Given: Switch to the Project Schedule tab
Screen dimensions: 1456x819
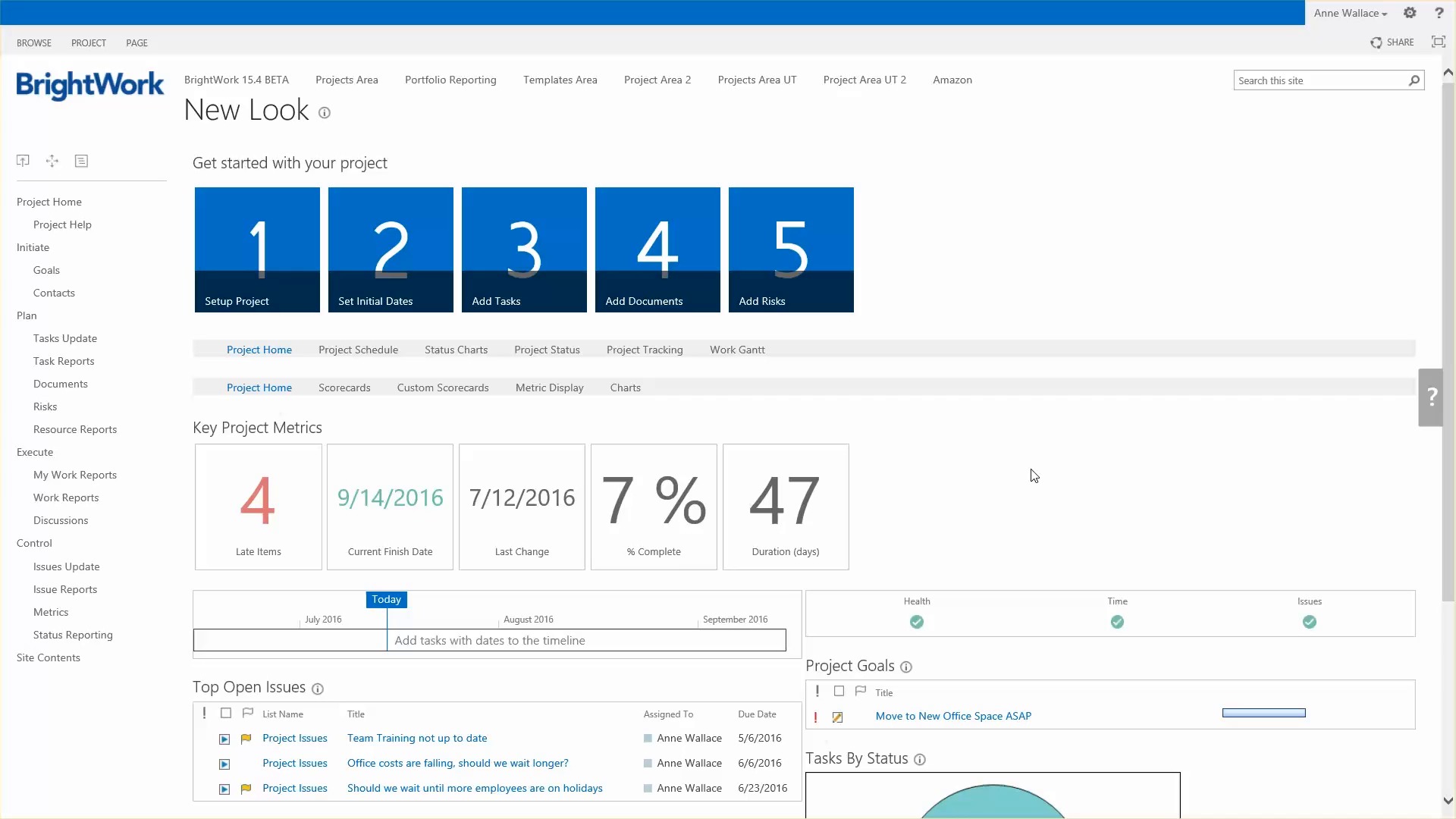Looking at the screenshot, I should tap(358, 350).
